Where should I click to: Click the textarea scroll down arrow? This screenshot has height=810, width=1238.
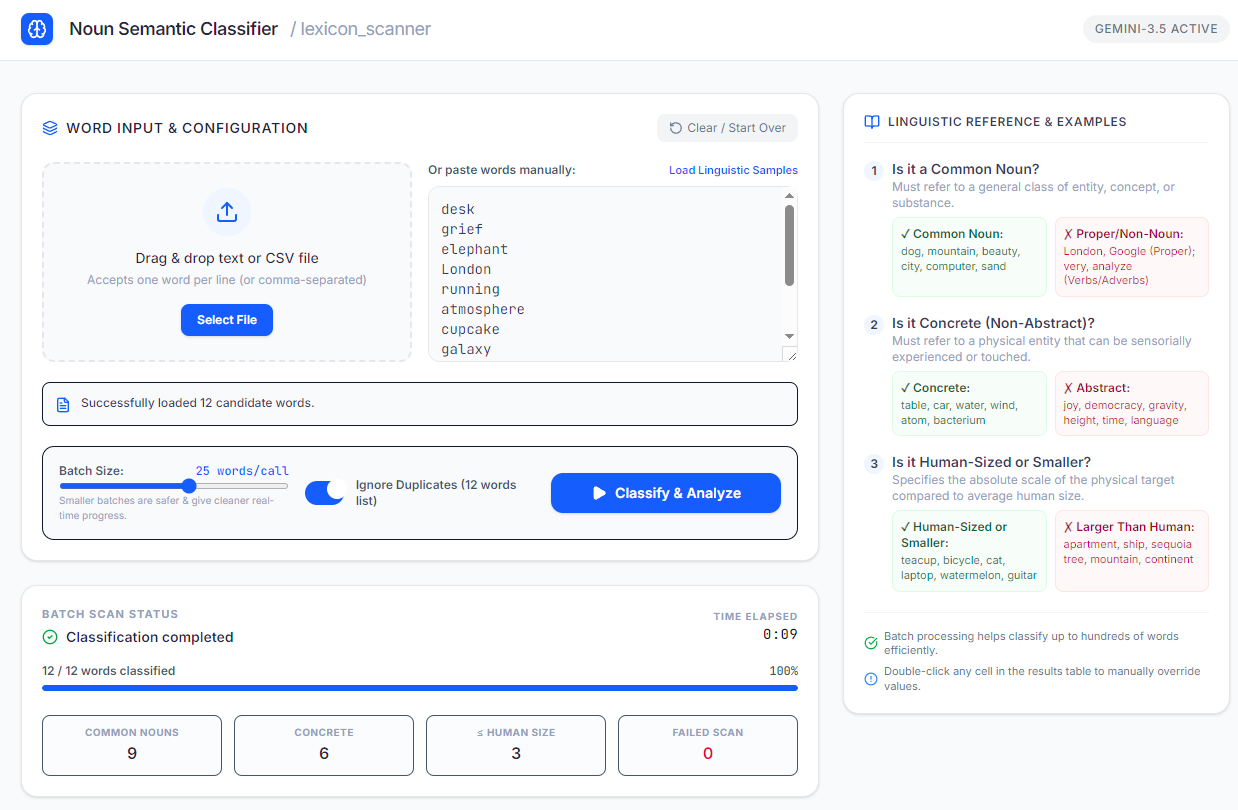pos(789,337)
